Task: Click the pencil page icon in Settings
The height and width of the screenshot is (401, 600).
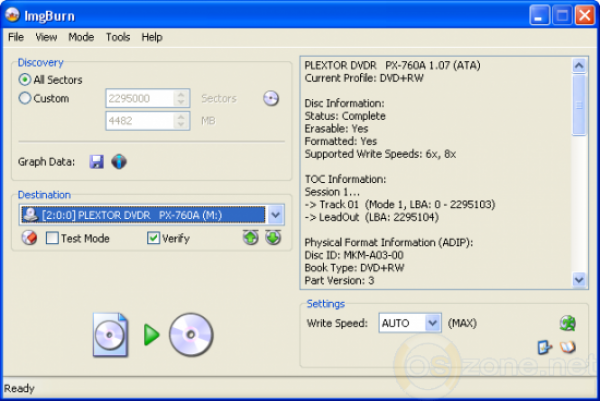Action: point(545,347)
